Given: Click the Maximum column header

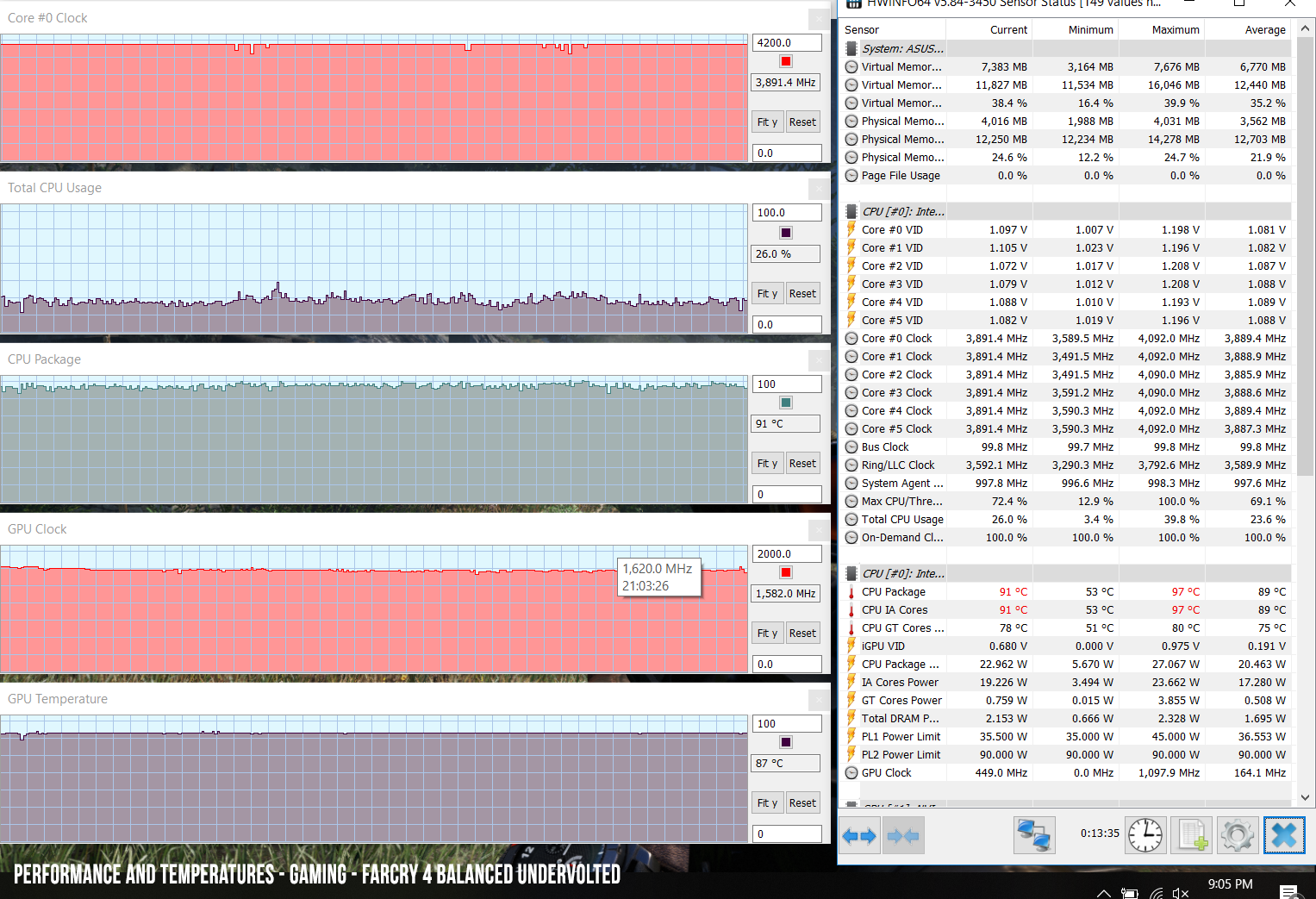Looking at the screenshot, I should (1162, 29).
